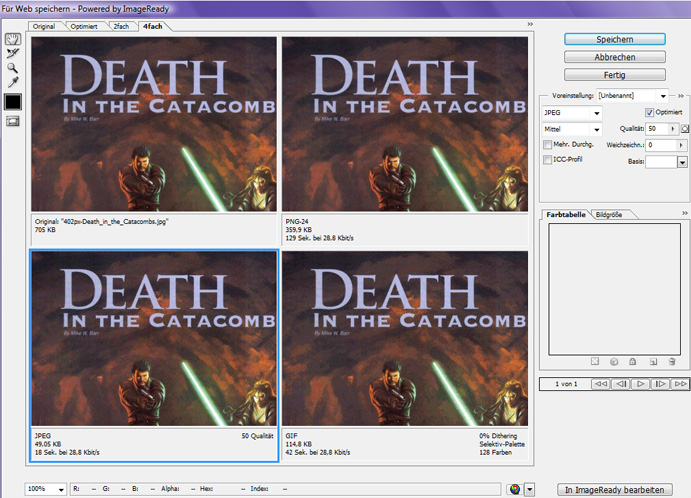Open the black eyedropper color swatch

pos(13,102)
